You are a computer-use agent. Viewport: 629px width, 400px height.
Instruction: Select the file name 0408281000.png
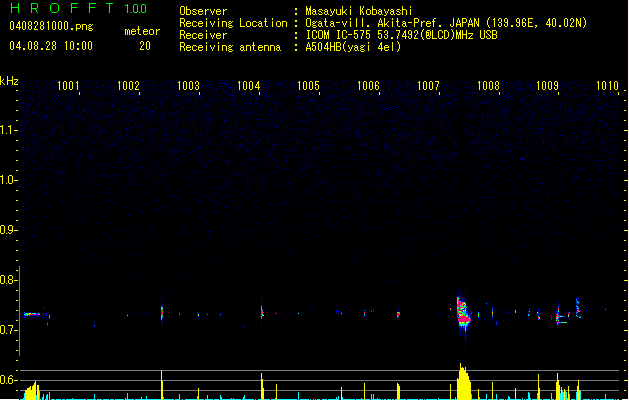[x=51, y=26]
